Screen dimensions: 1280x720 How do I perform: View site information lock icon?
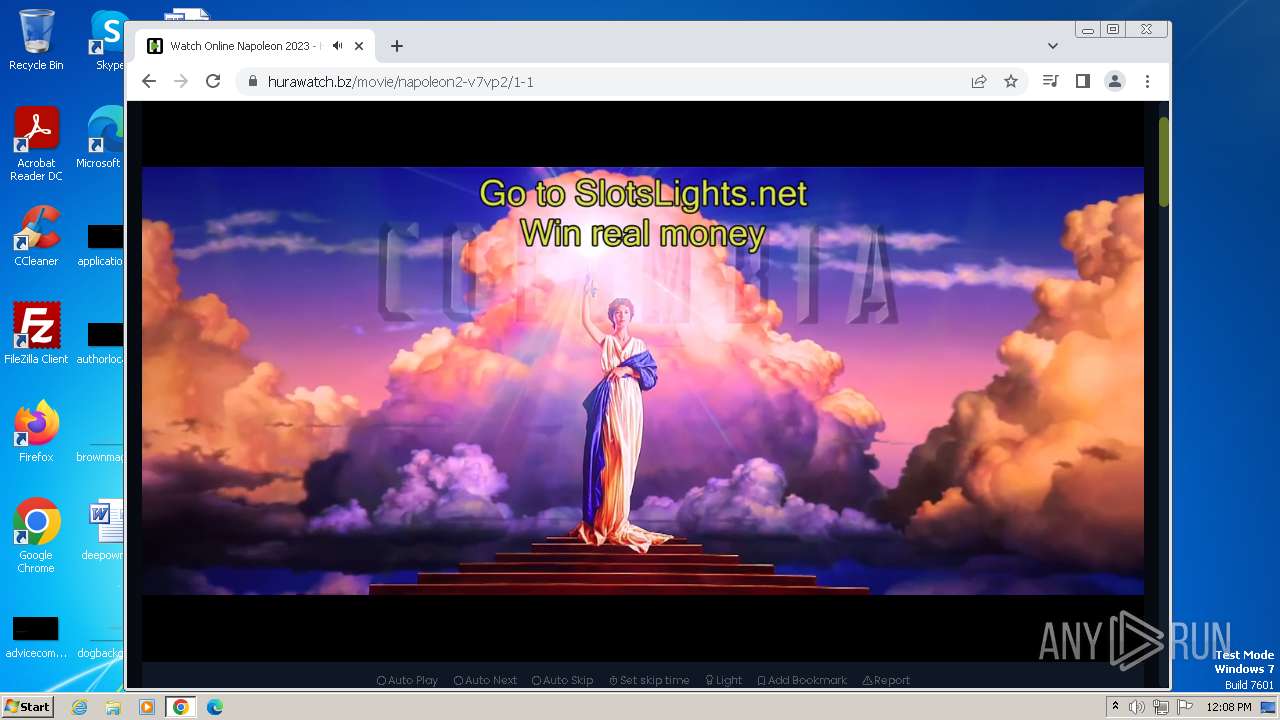coord(252,82)
